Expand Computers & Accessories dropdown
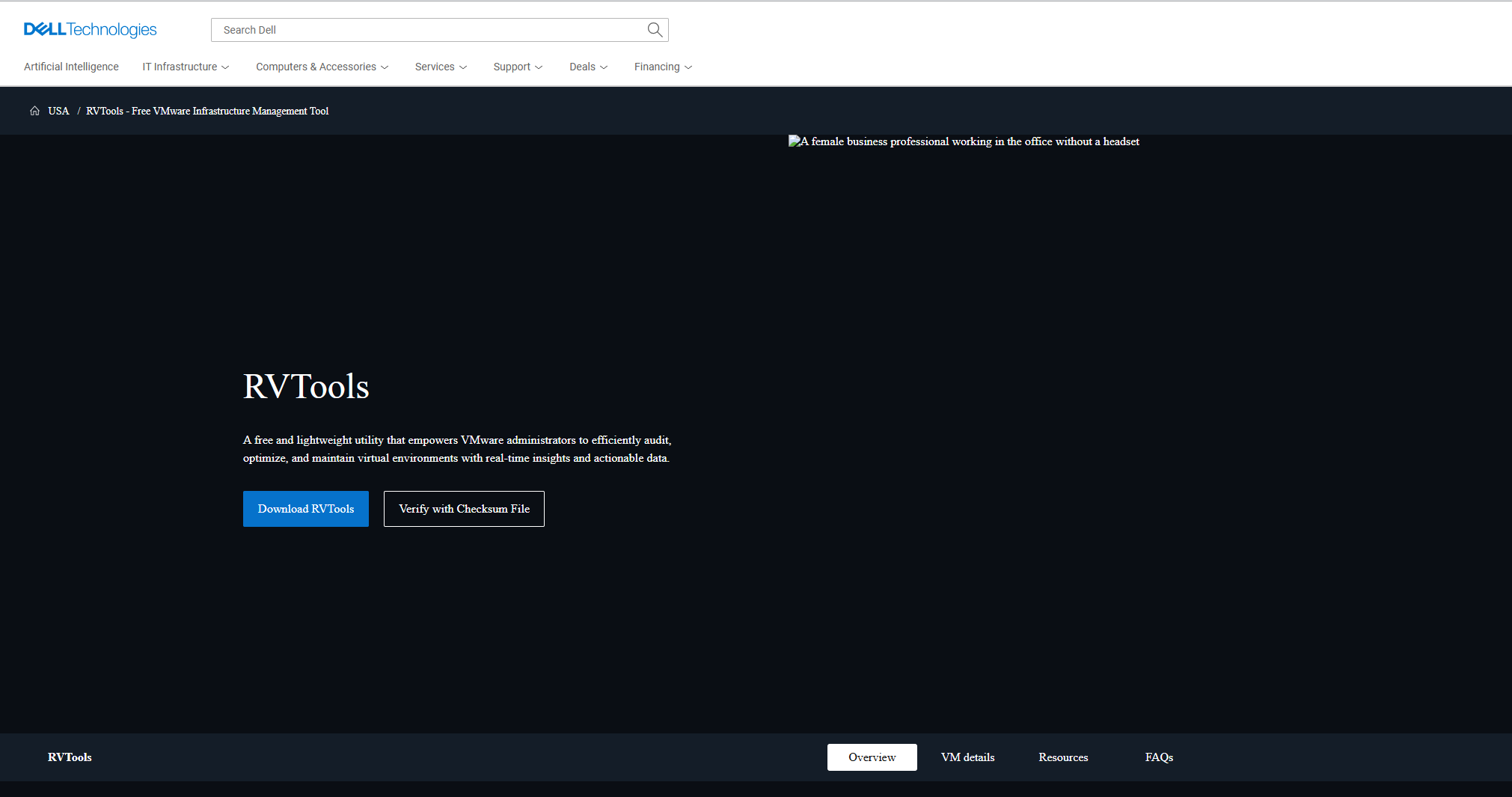1512x797 pixels. pos(322,67)
